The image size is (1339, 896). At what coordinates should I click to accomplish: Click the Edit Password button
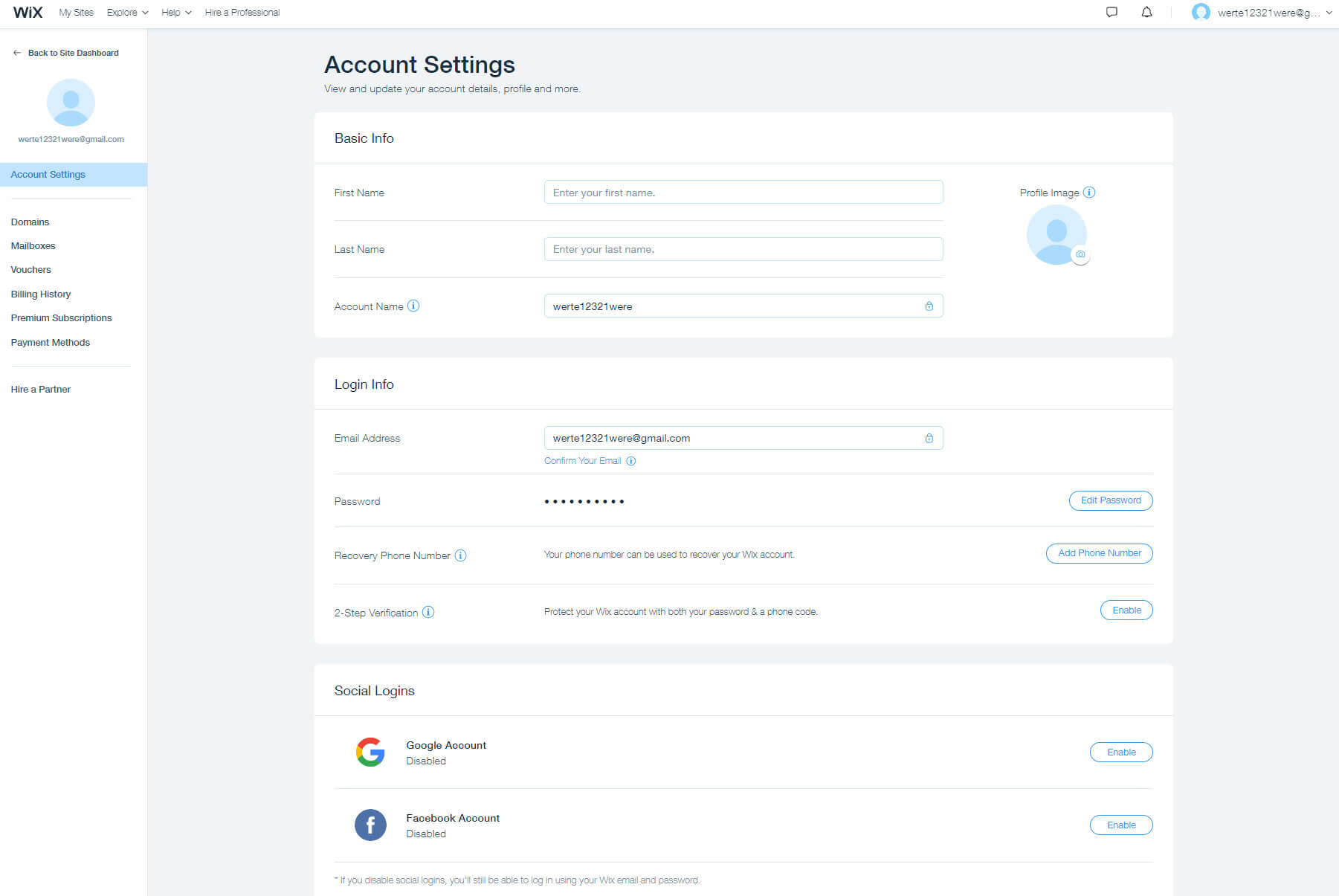(1110, 500)
